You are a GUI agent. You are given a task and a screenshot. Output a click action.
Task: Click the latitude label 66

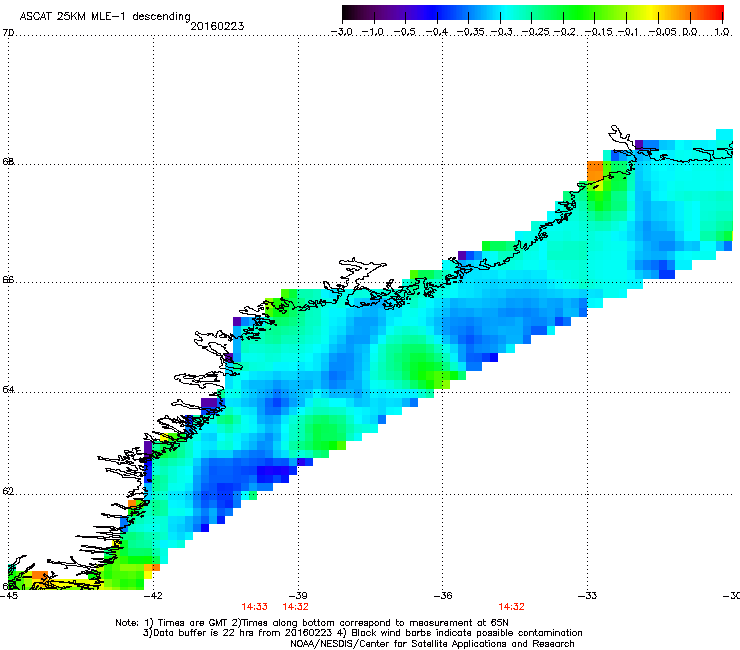pos(8,280)
